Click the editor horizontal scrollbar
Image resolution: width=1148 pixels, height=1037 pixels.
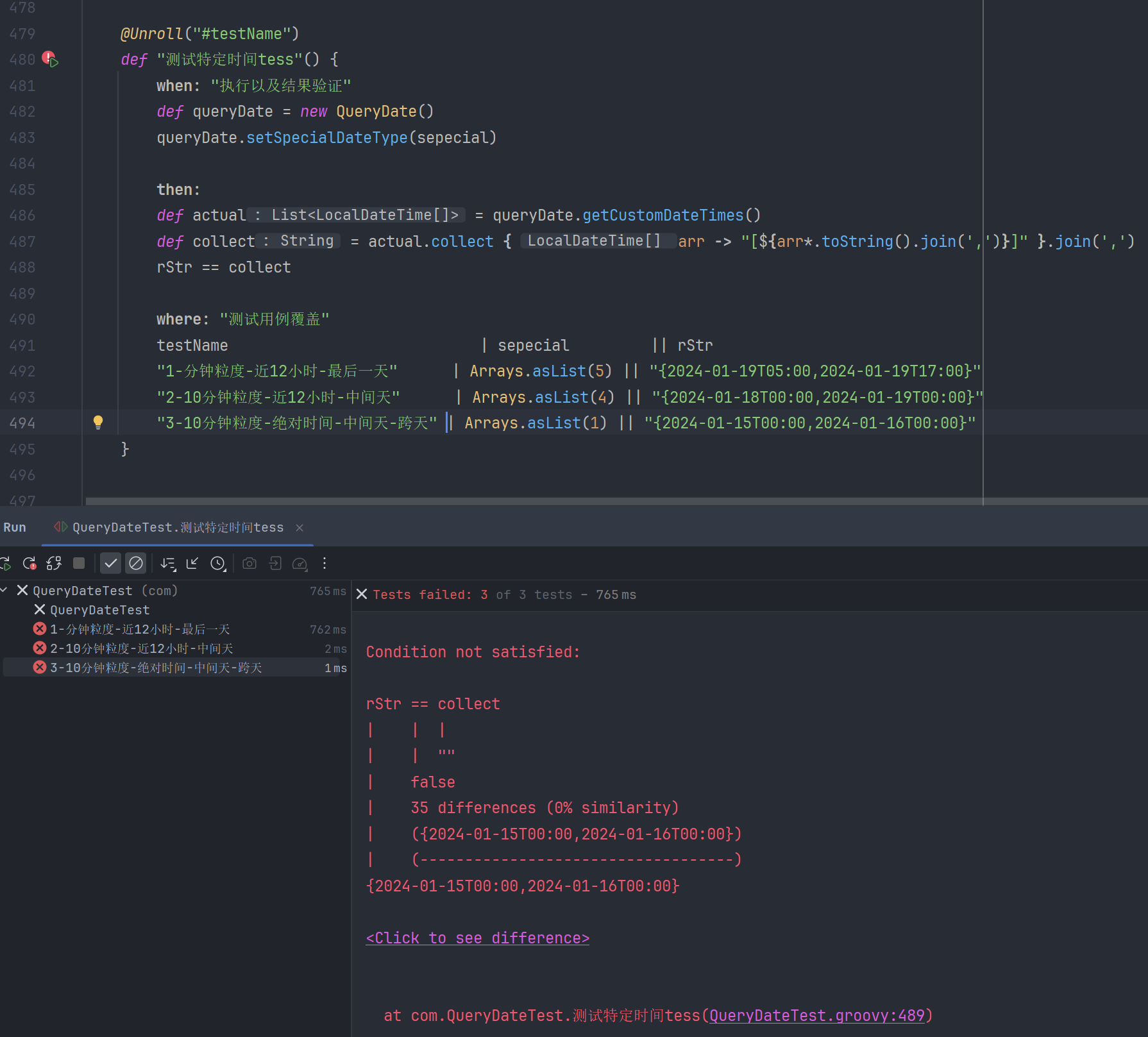click(616, 502)
